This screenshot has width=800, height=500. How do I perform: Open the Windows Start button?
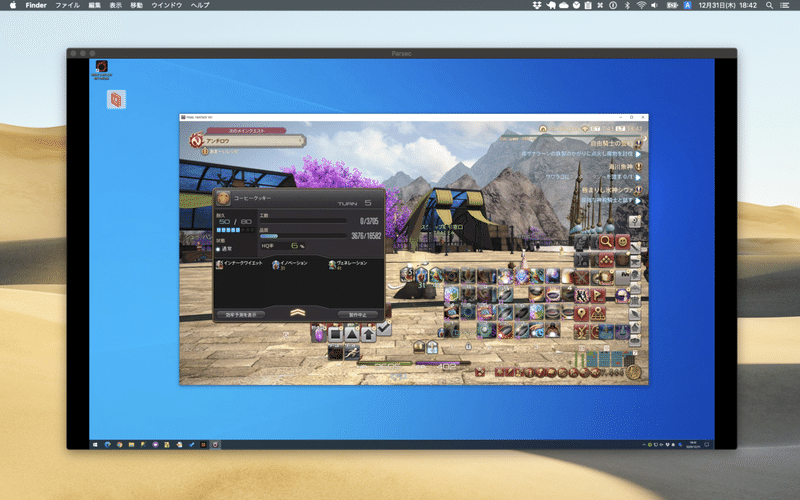coord(95,444)
